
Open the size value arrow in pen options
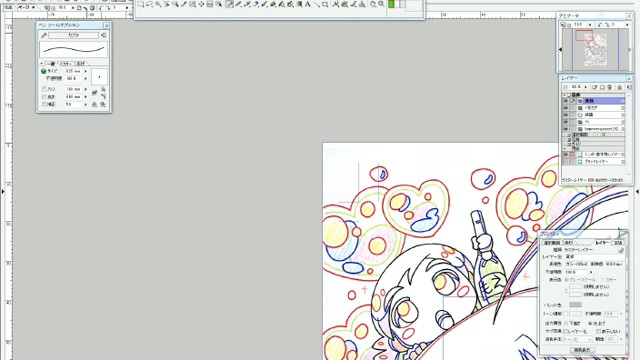86,71
